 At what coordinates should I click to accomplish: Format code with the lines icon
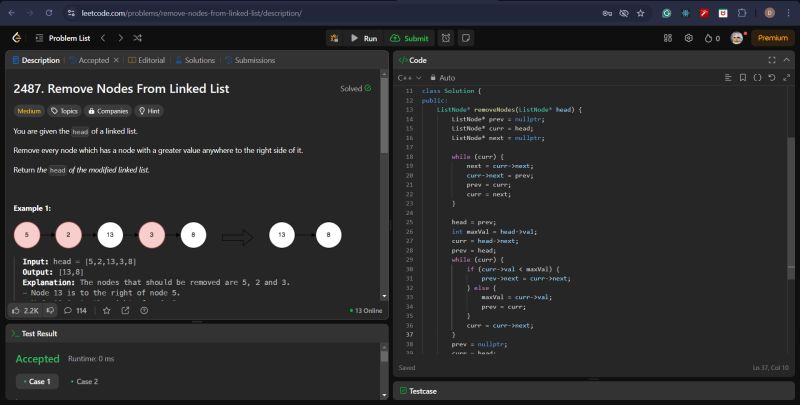[x=728, y=77]
